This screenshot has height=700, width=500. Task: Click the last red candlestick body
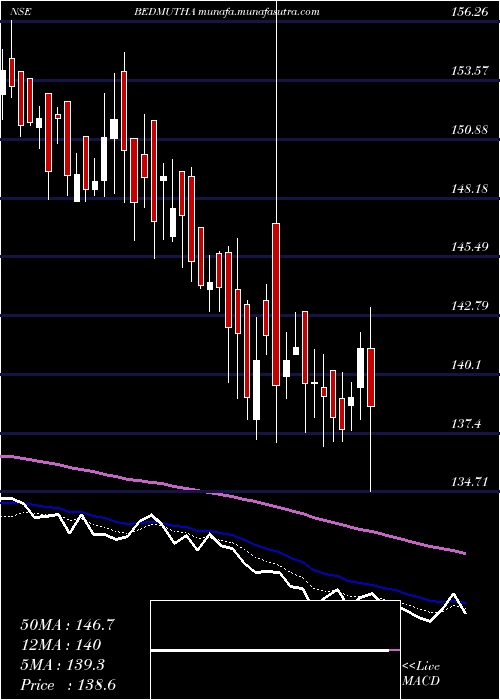(x=371, y=377)
